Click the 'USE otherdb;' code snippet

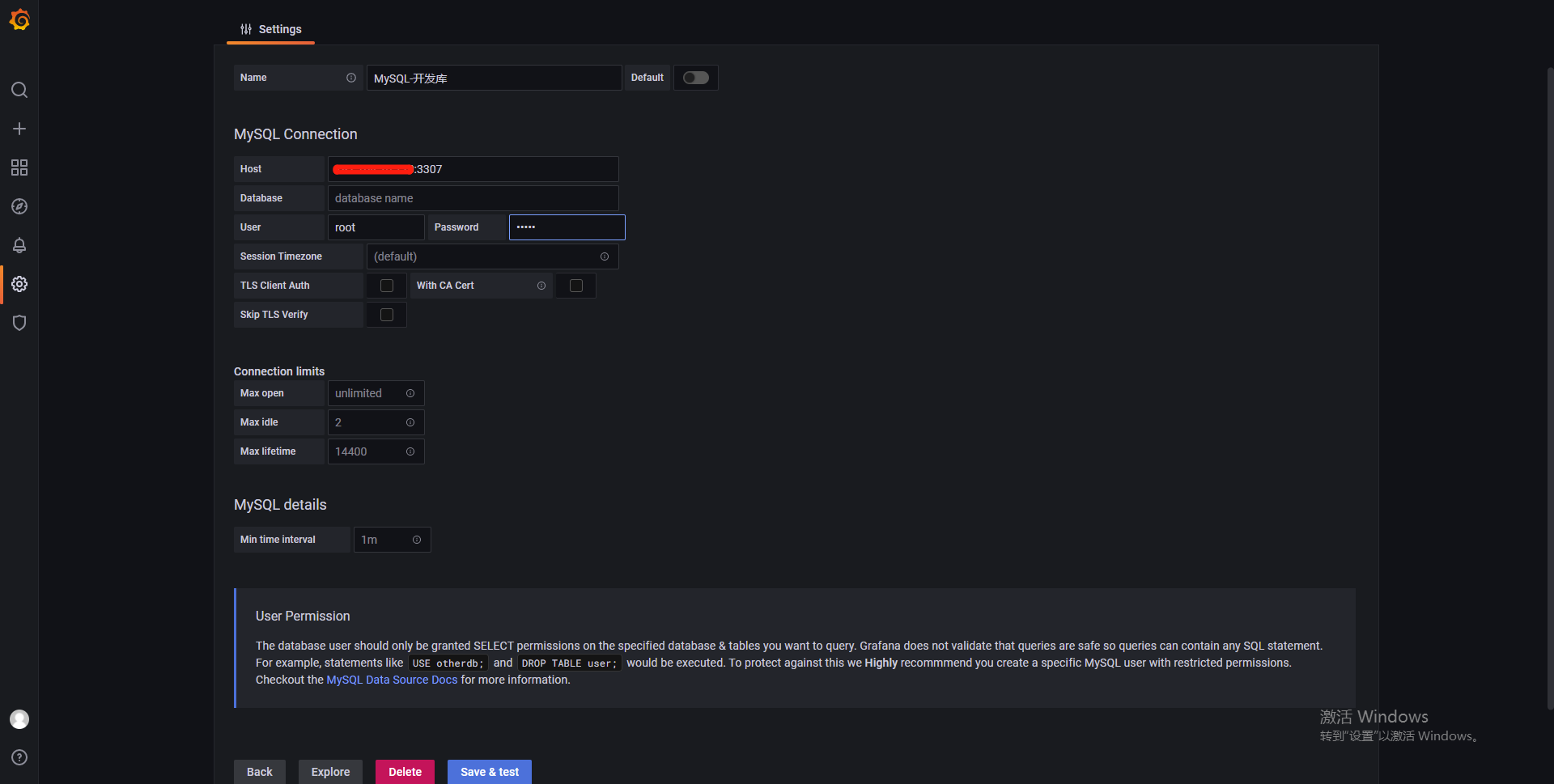pos(448,663)
